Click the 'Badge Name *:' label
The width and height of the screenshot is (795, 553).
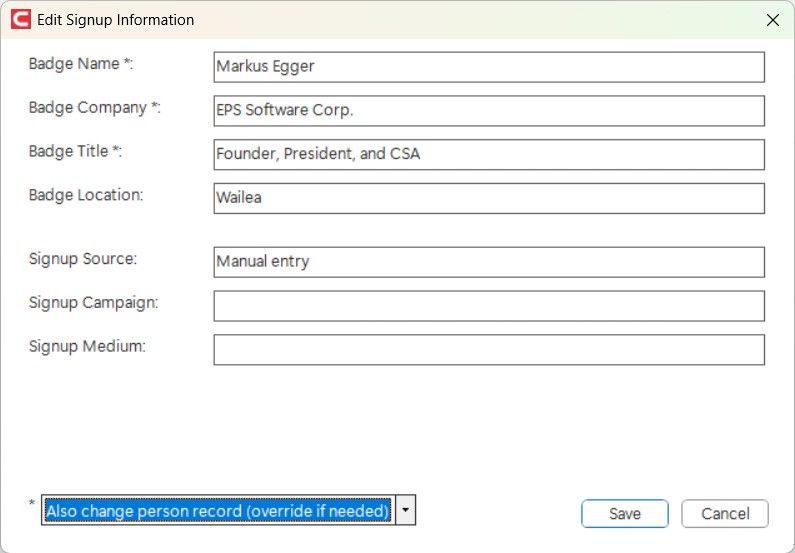coord(81,64)
